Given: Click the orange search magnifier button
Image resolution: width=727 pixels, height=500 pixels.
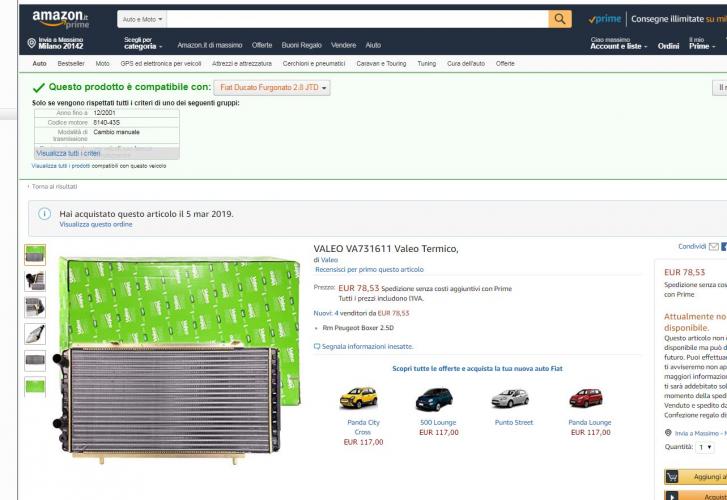Looking at the screenshot, I should 560,19.
